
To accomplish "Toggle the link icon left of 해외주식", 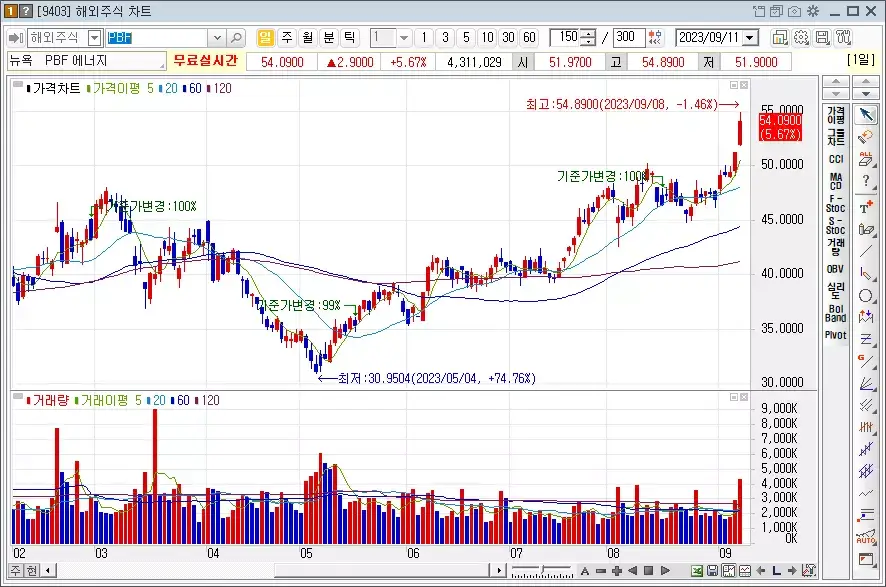I will (x=16, y=38).
